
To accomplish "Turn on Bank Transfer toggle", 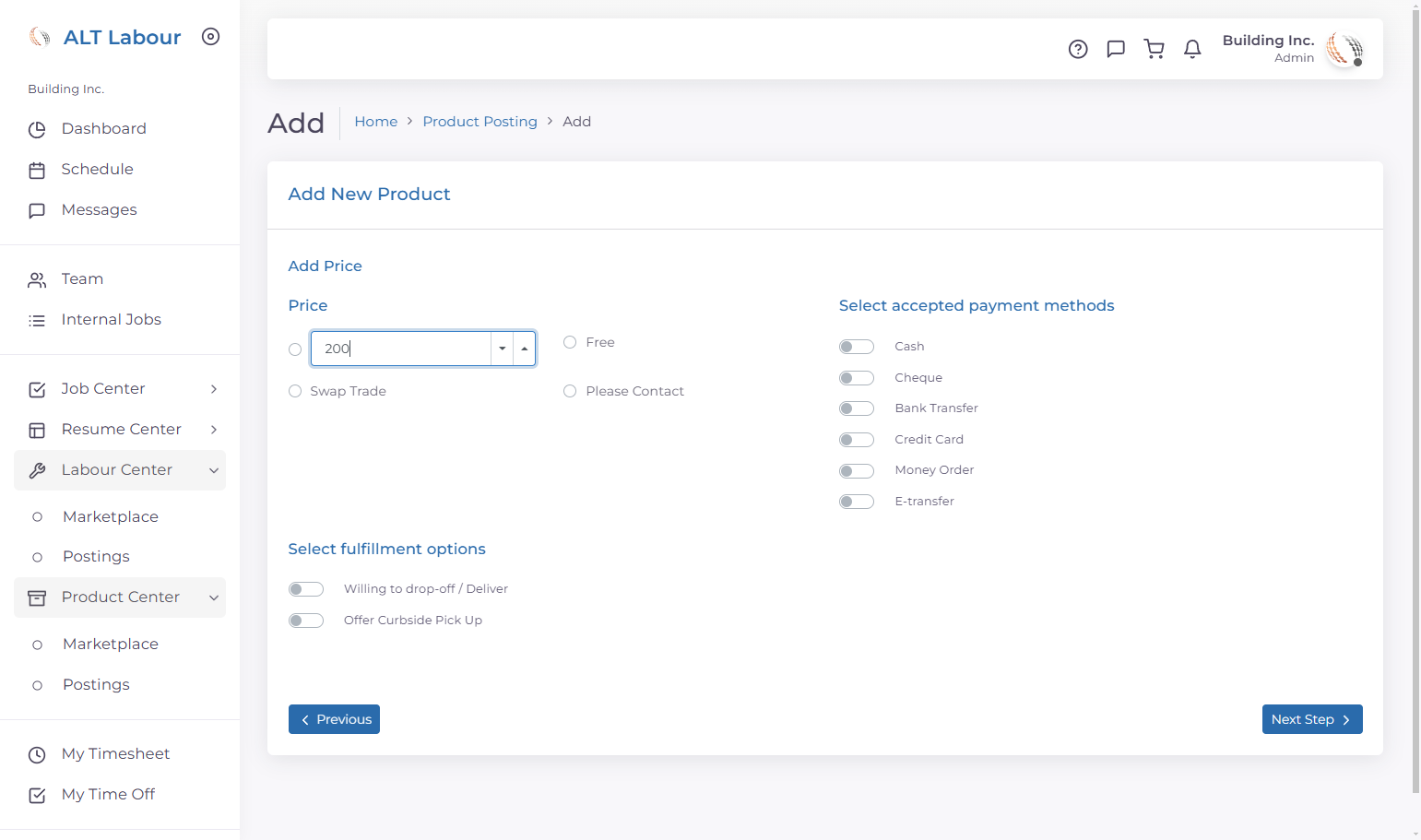I will [857, 408].
